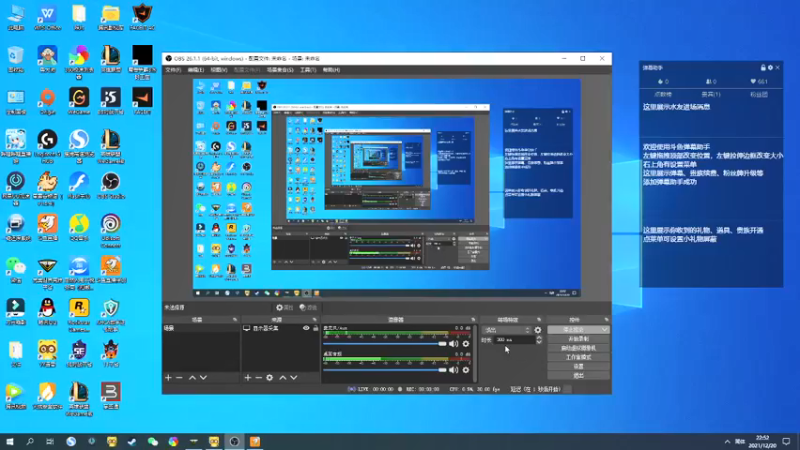Close the danmu assistant panel
This screenshot has height=450, width=800.
(x=778, y=67)
